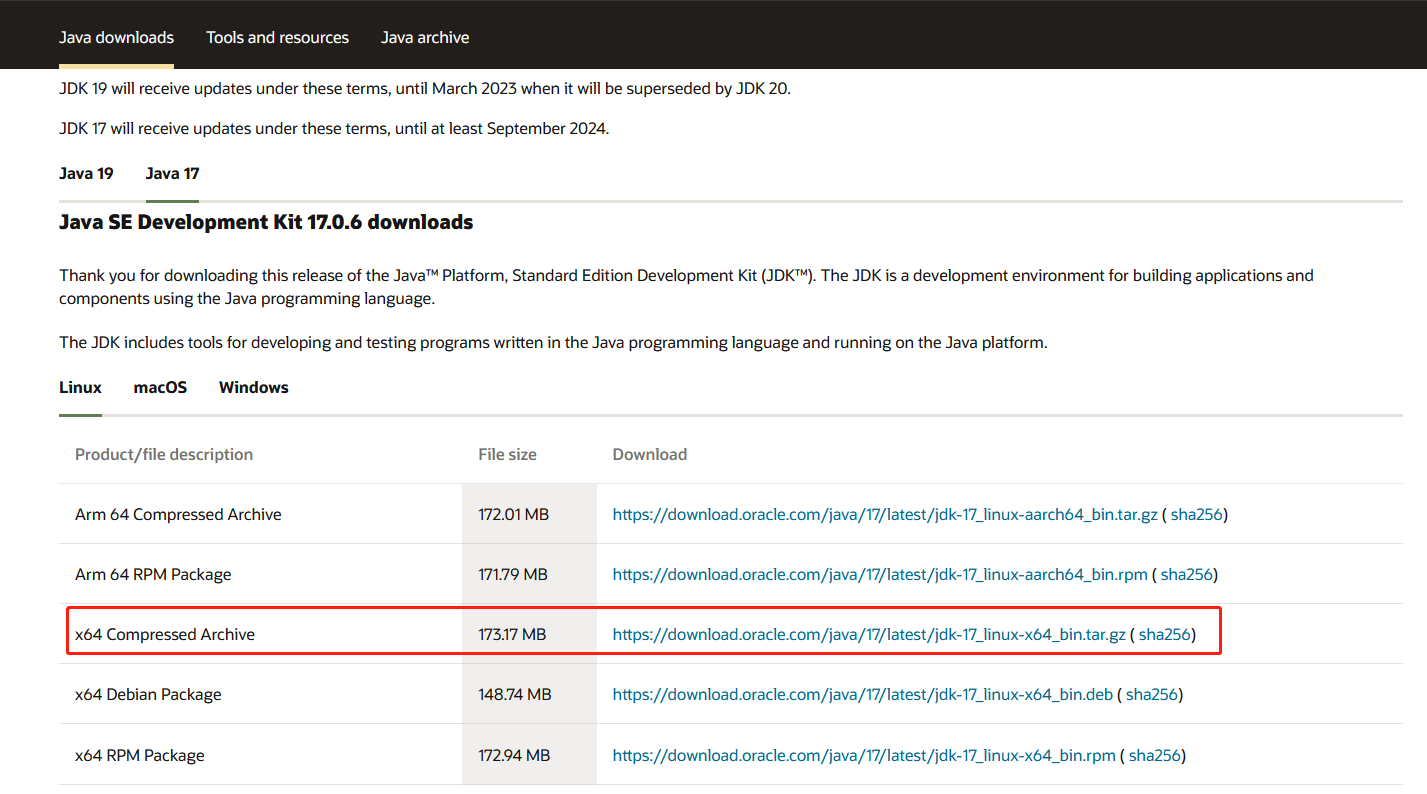The height and width of the screenshot is (794, 1427).
Task: Download the linux-aarch64 RPM package link
Action: point(879,575)
